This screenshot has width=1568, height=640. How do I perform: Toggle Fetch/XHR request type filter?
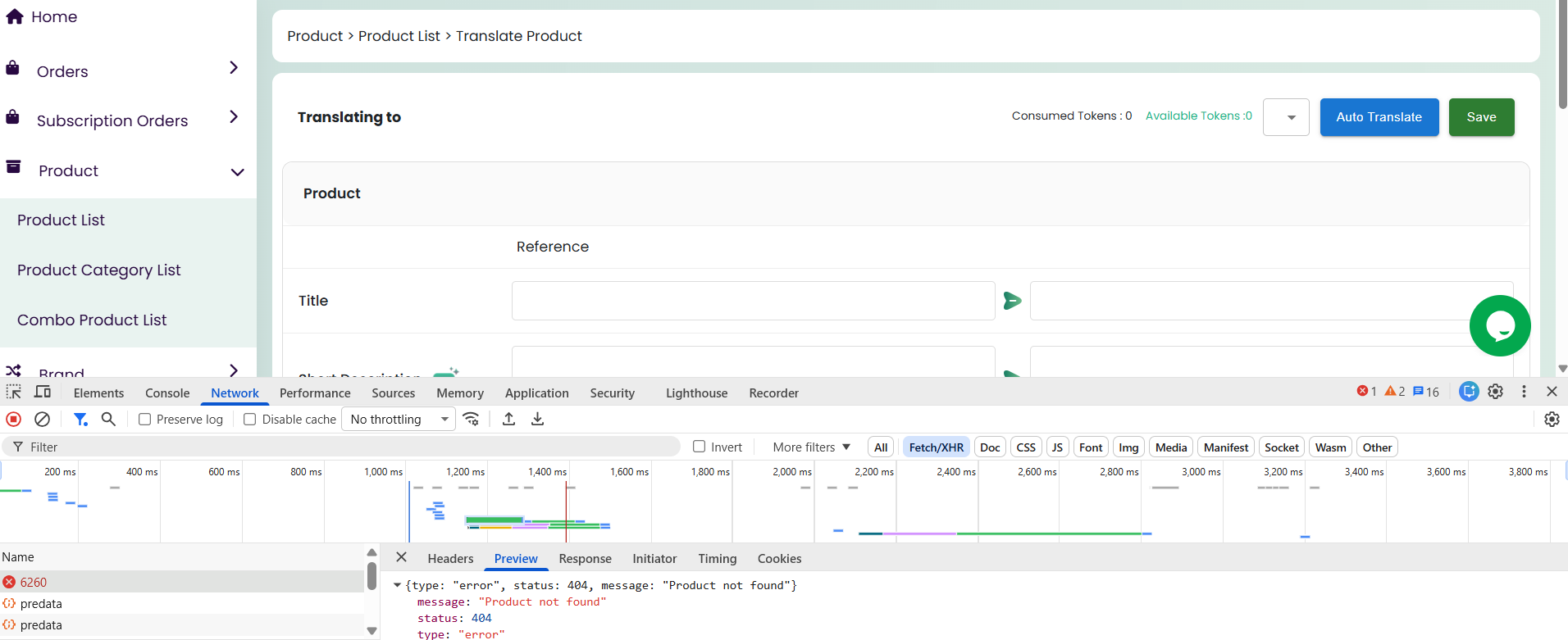click(937, 447)
